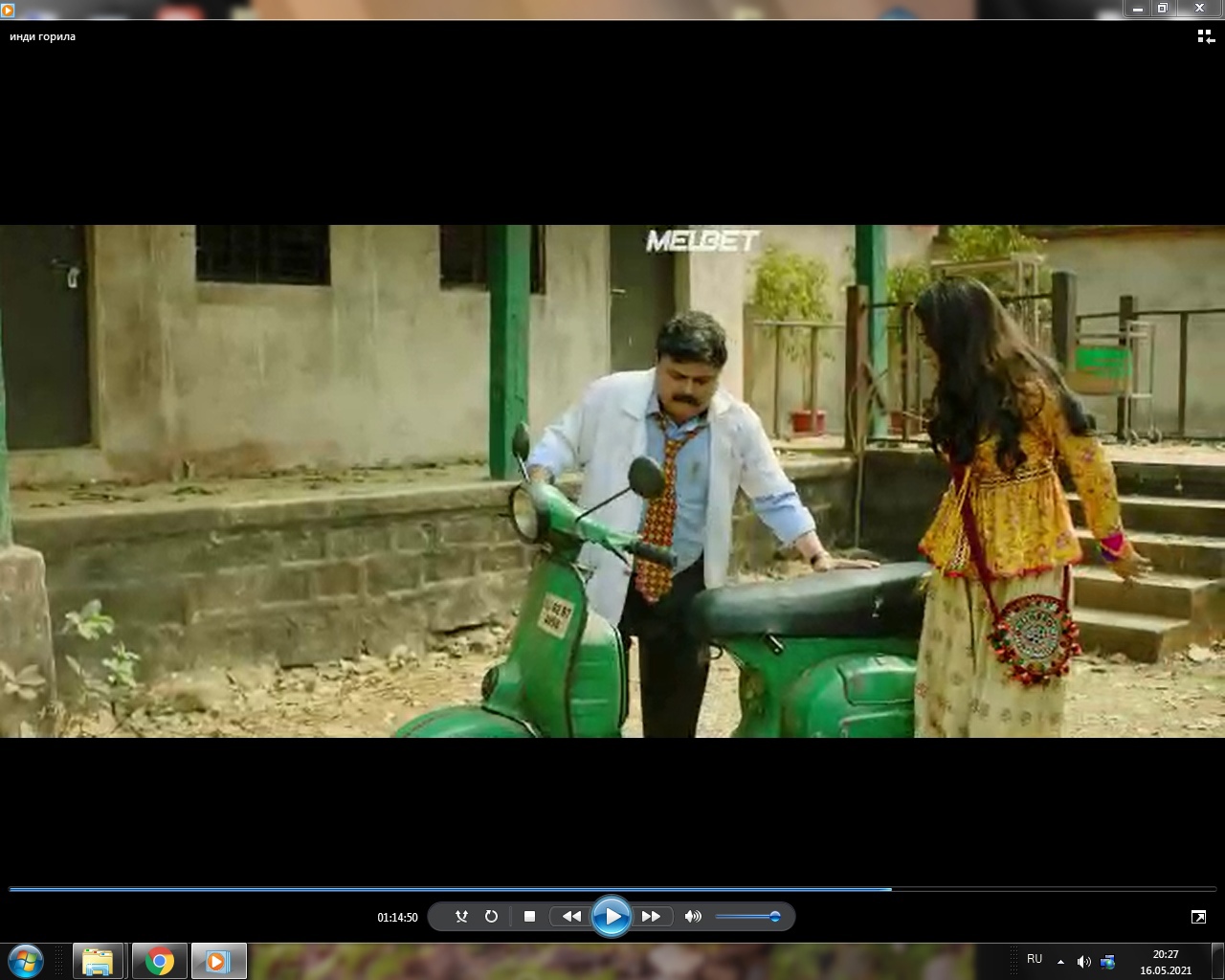Skip to the next track
The height and width of the screenshot is (980, 1225).
[651, 916]
